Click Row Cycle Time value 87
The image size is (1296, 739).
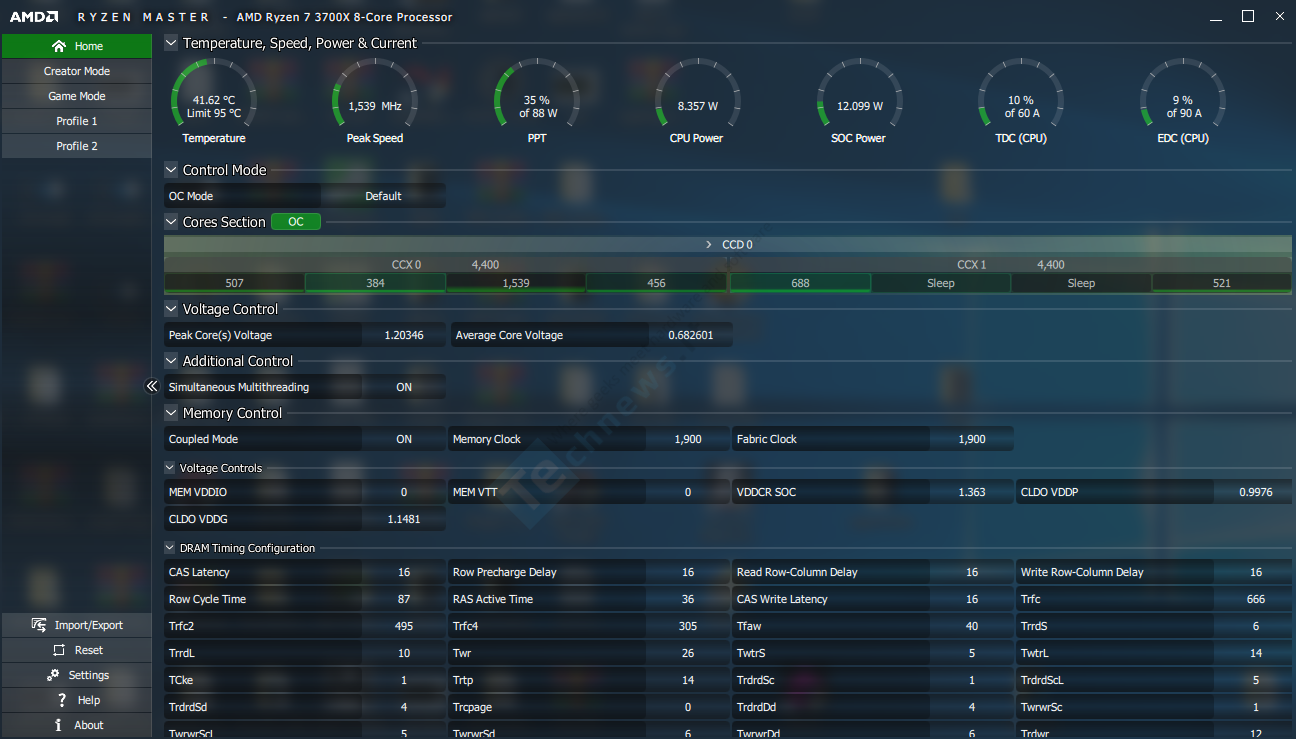(404, 599)
